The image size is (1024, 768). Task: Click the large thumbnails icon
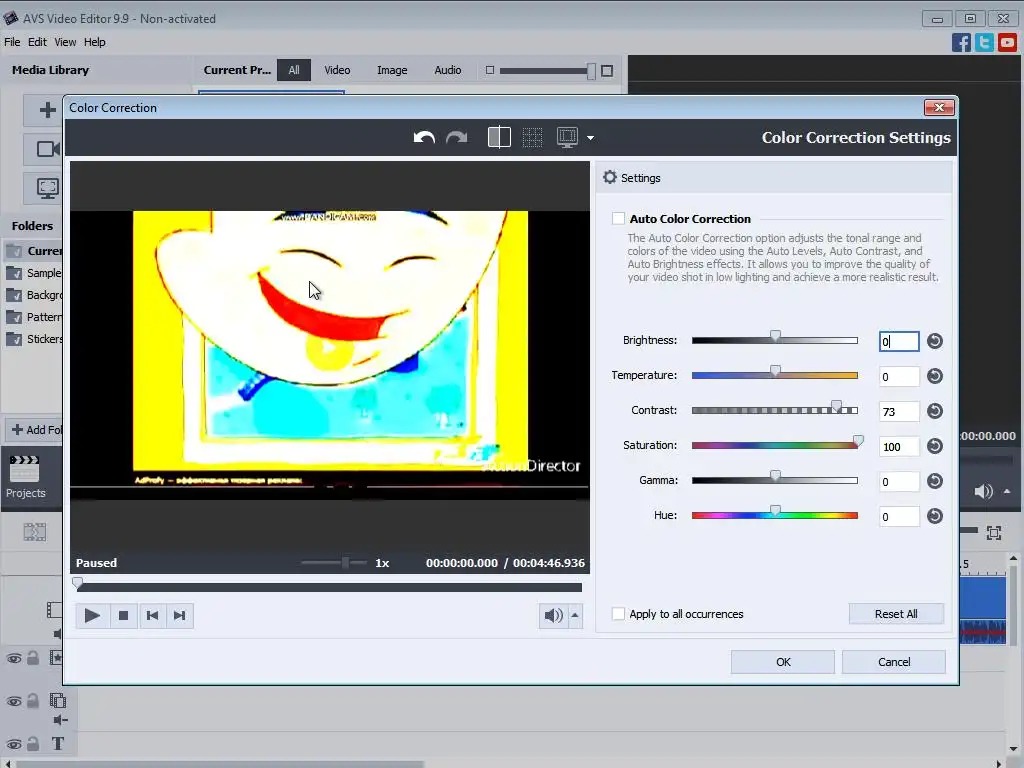pos(607,71)
